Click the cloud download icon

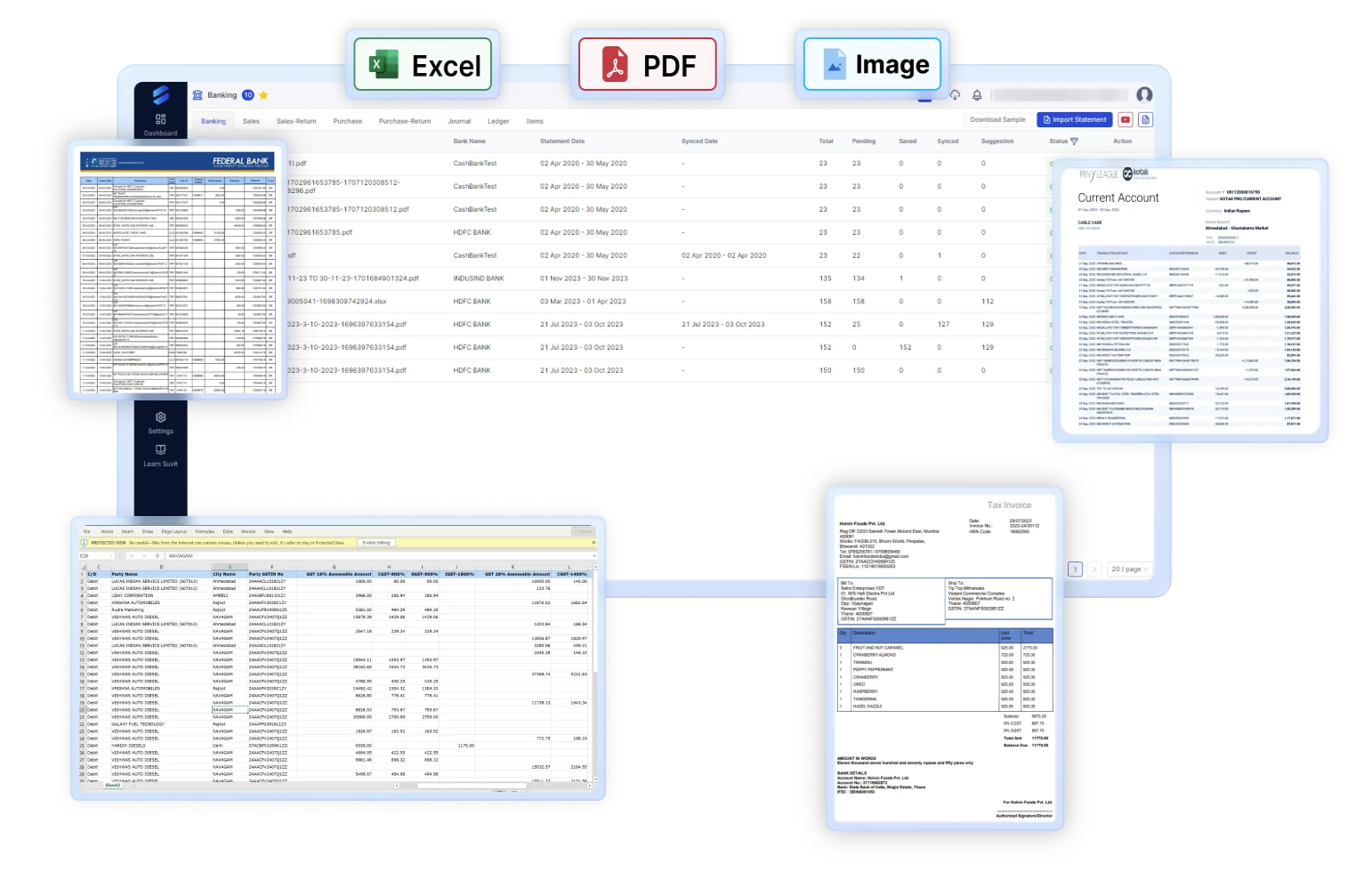(955, 95)
